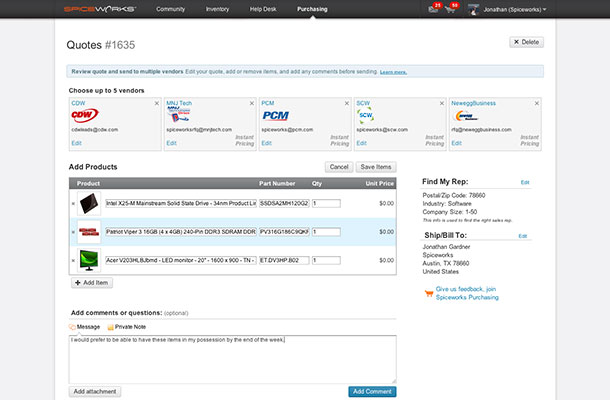Screen dimensions: 610x400
Task: Edit the MNJ Tech vendor details
Action: [171, 143]
